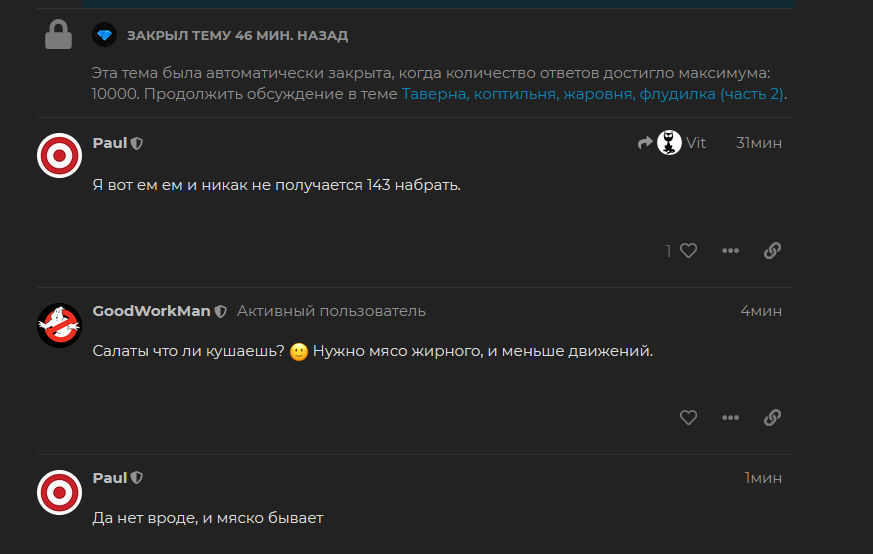Like Paul's post about 143
The height and width of the screenshot is (554, 873).
[688, 251]
